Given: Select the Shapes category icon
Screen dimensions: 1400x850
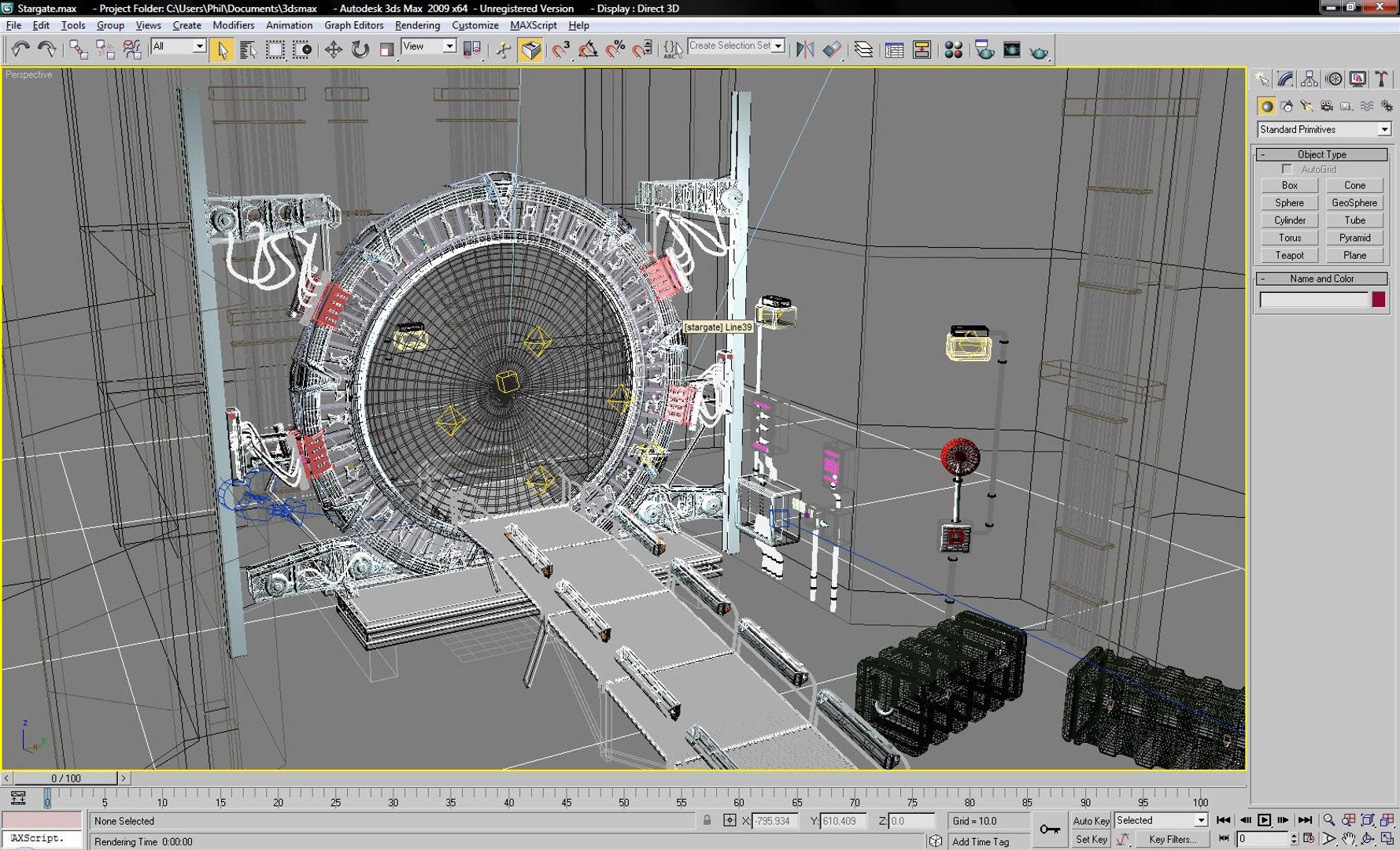Looking at the screenshot, I should 1287,106.
